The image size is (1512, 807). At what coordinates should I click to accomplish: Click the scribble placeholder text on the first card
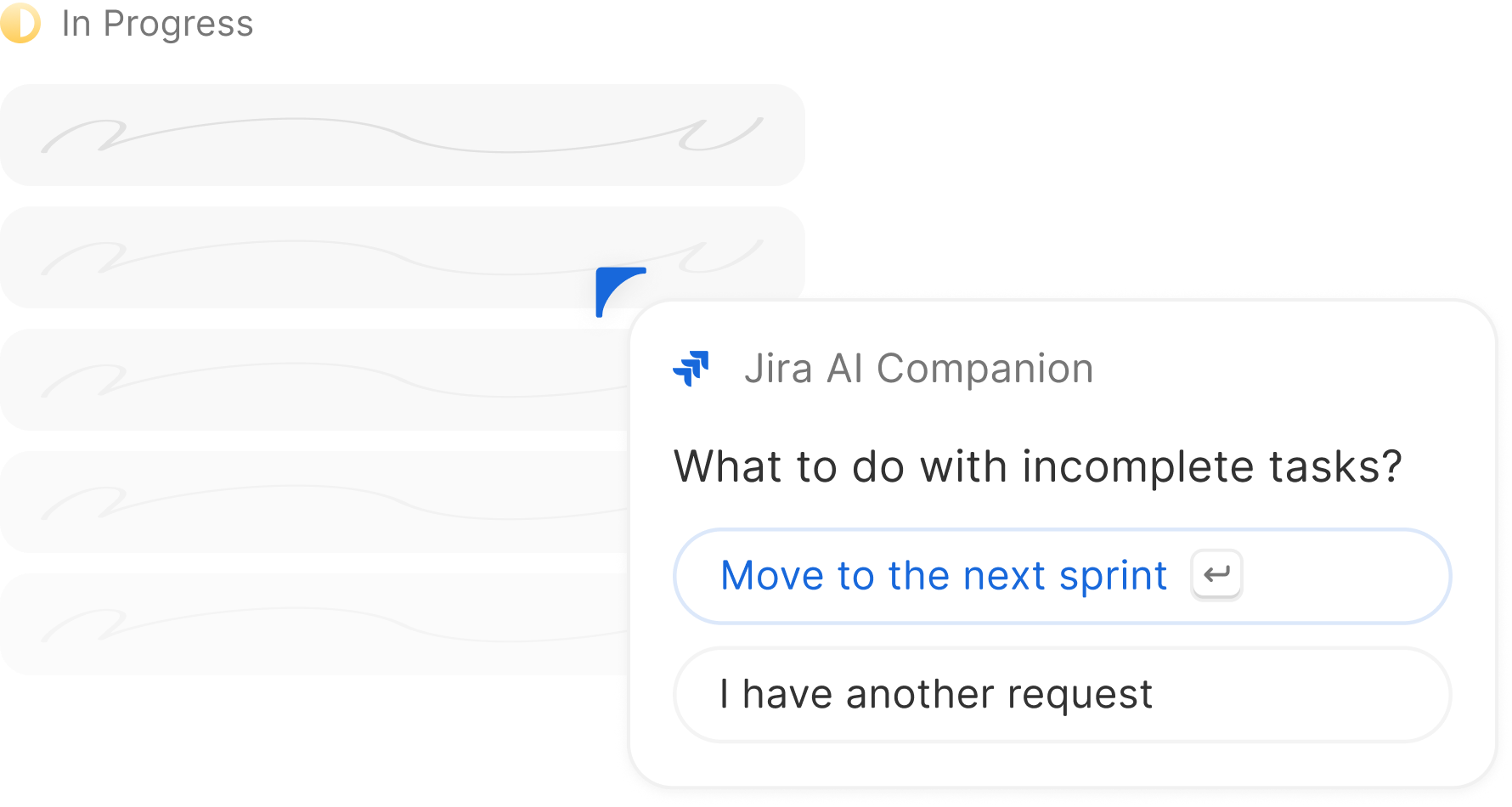pyautogui.click(x=399, y=136)
